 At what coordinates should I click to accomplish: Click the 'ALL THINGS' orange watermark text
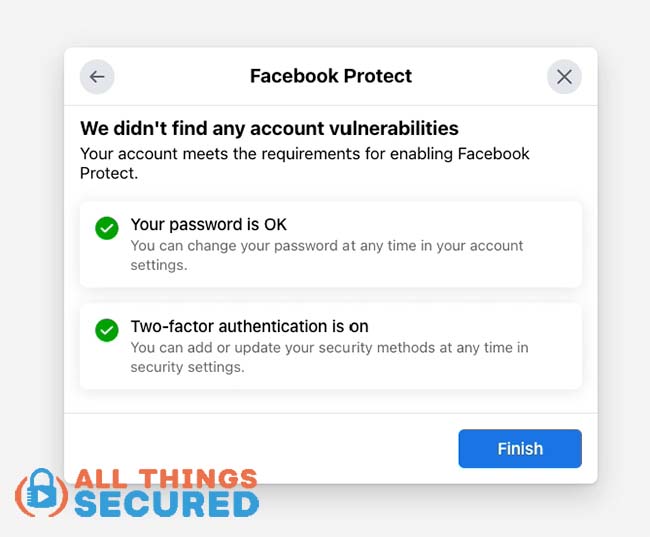click(166, 479)
